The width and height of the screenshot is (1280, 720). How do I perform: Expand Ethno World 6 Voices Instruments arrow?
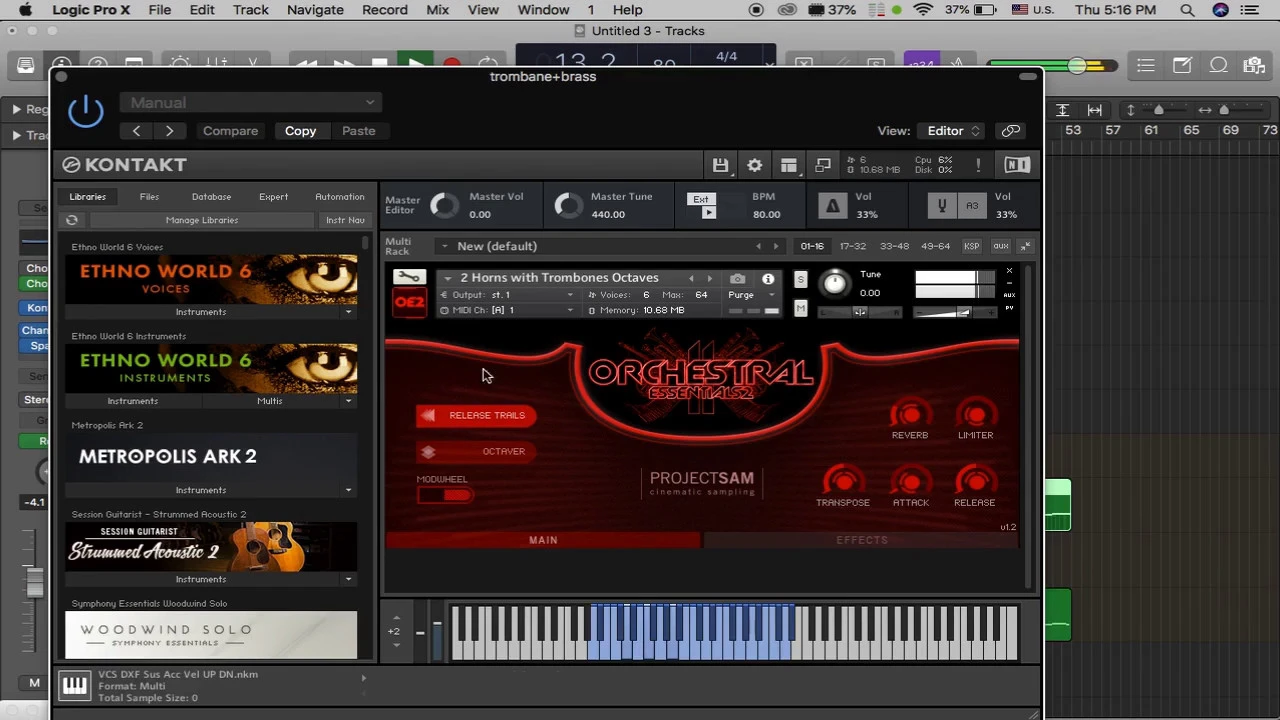click(348, 312)
